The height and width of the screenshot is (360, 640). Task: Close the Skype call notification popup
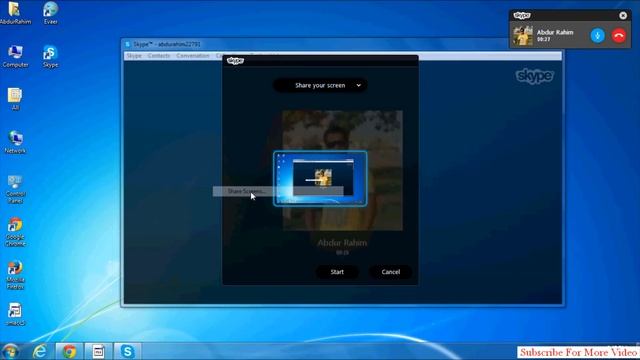coord(623,16)
